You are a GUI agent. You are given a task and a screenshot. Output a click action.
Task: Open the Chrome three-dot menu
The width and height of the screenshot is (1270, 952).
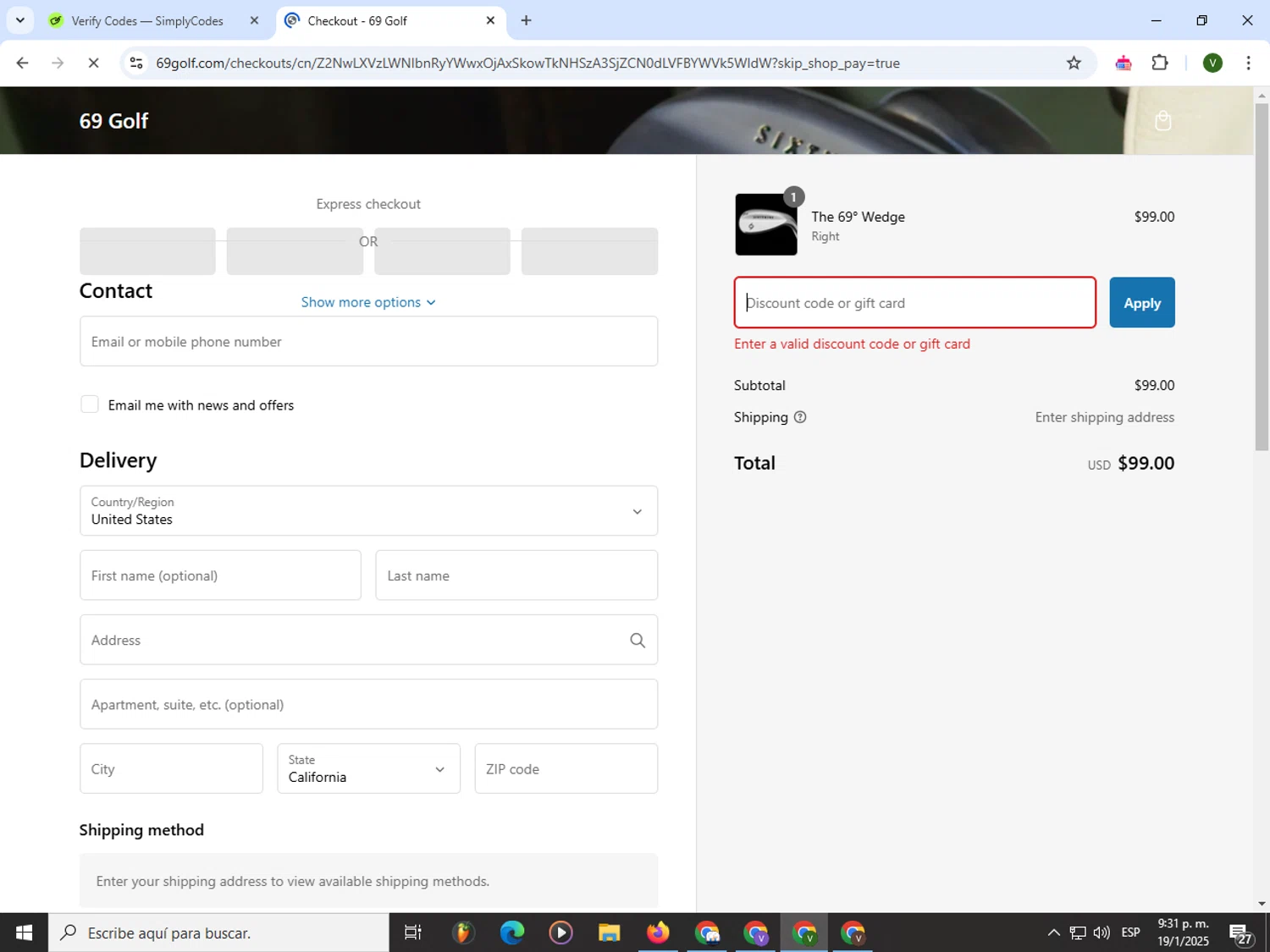pyautogui.click(x=1248, y=63)
